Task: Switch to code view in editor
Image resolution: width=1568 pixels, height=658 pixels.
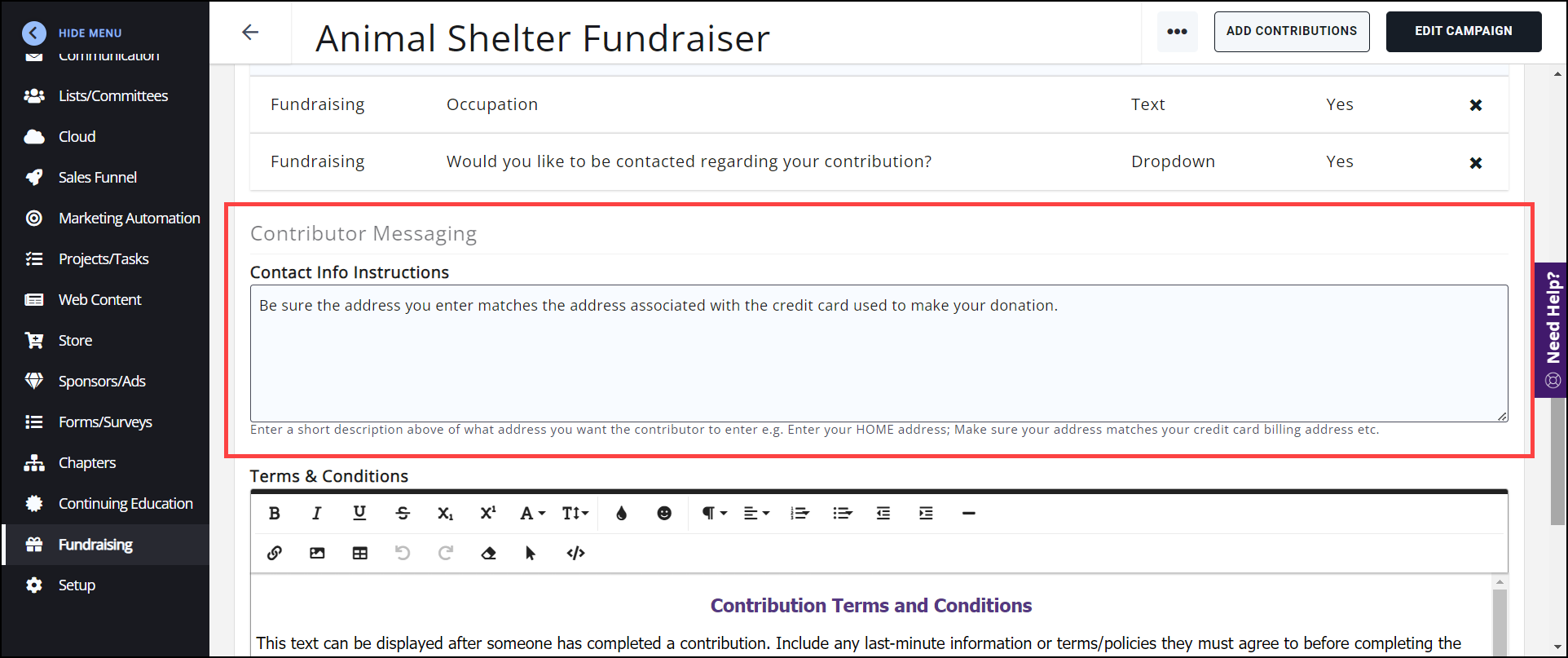Action: point(575,553)
